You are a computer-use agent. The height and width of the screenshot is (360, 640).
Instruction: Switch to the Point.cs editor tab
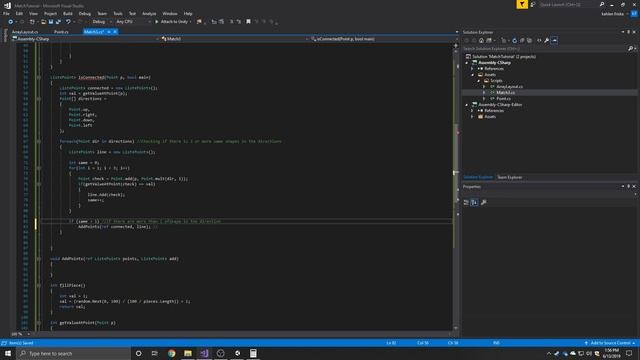click(61, 32)
